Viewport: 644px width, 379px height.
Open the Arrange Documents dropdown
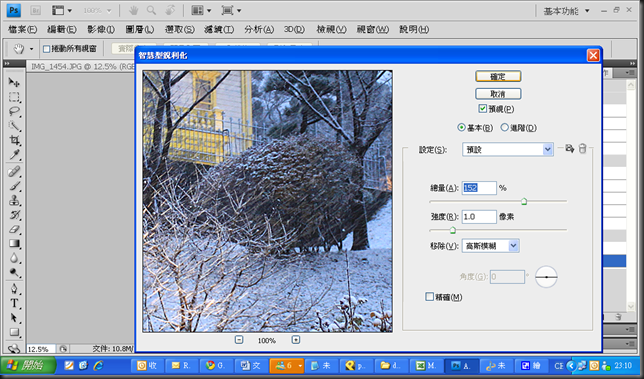pyautogui.click(x=201, y=11)
